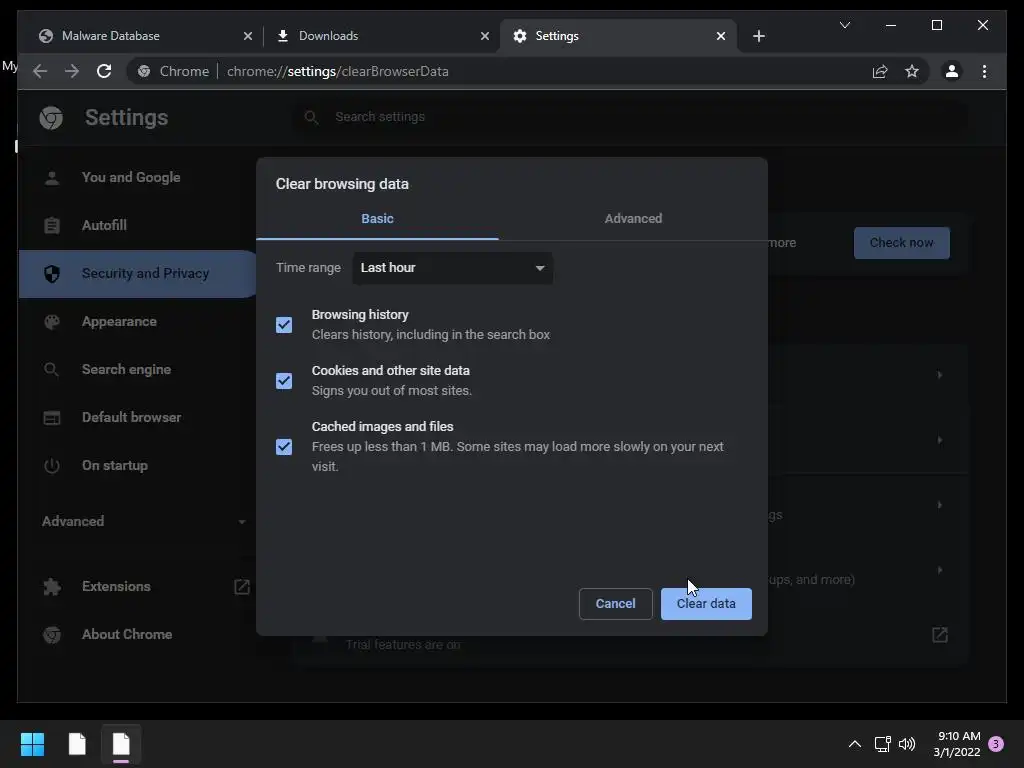Click the Extensions puzzle piece icon
This screenshot has height=768, width=1024.
coord(52,587)
